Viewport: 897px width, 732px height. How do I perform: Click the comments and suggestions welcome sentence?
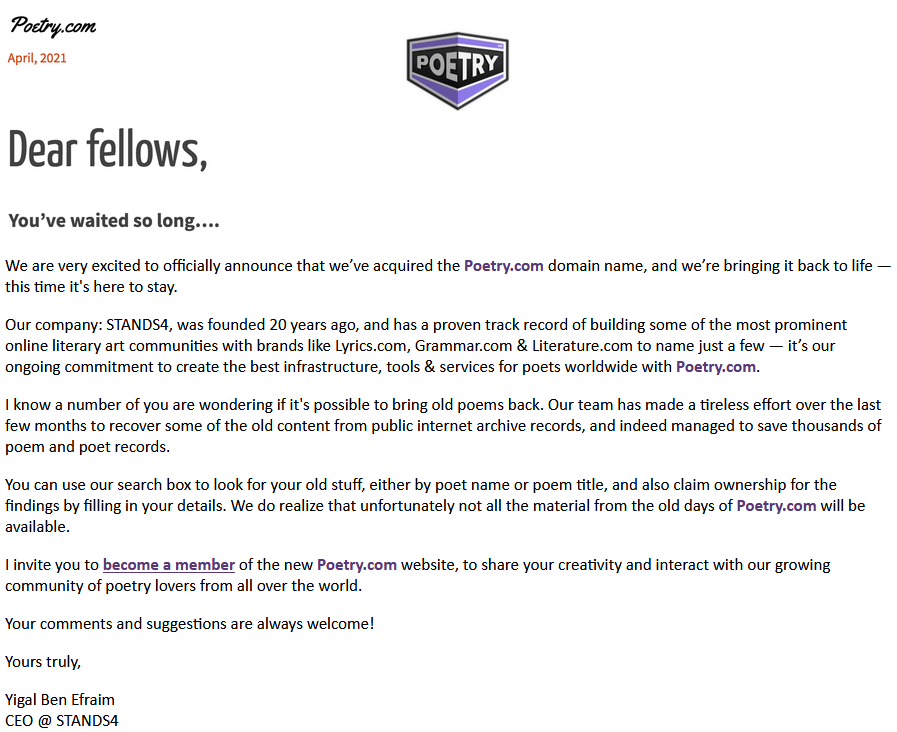190,624
